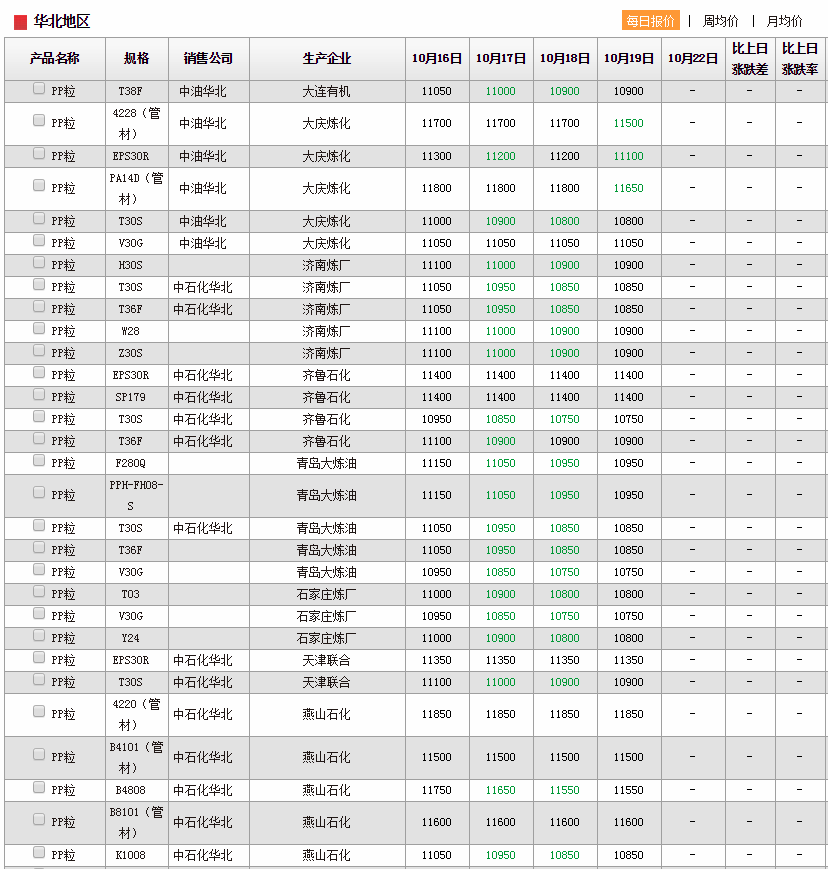Click the 比上日涨跌差 column header
Image resolution: width=828 pixels, height=869 pixels.
(750, 58)
